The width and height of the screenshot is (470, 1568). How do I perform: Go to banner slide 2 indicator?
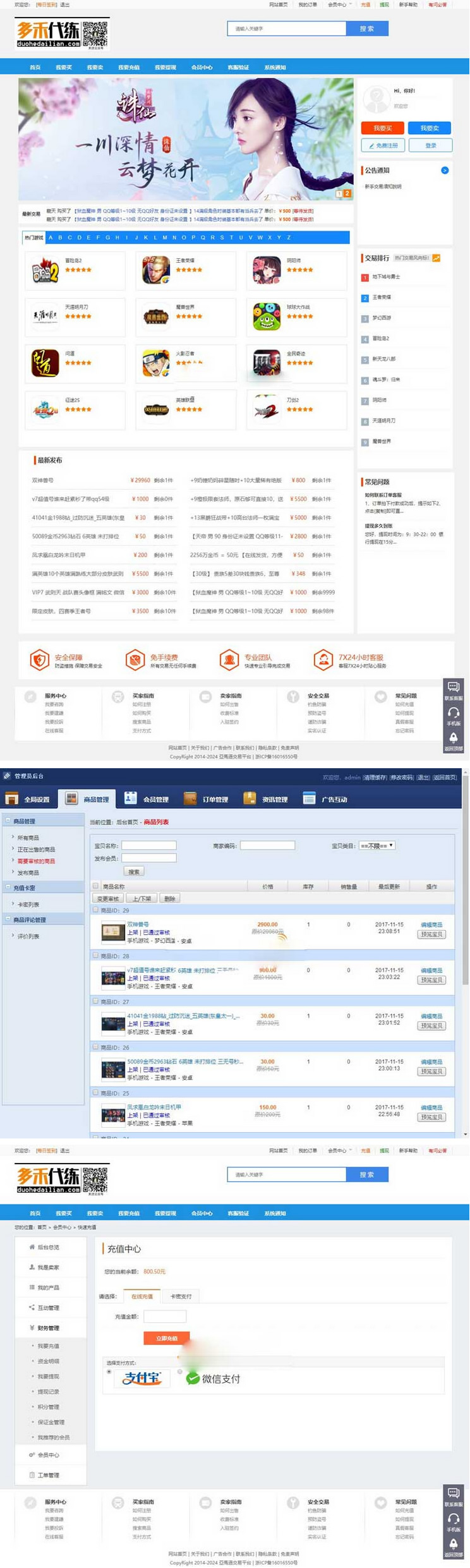[x=347, y=193]
